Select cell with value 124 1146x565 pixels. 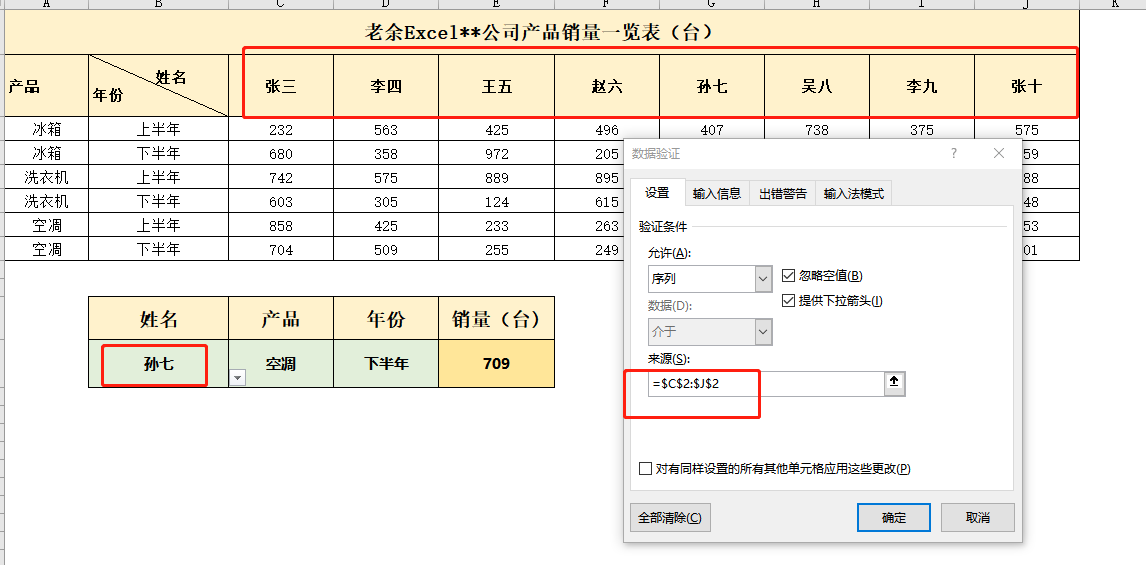tap(496, 201)
